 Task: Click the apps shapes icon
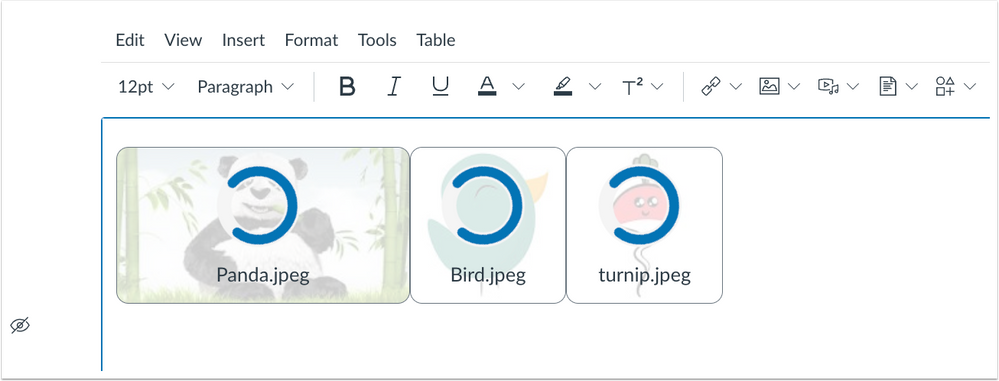point(945,86)
